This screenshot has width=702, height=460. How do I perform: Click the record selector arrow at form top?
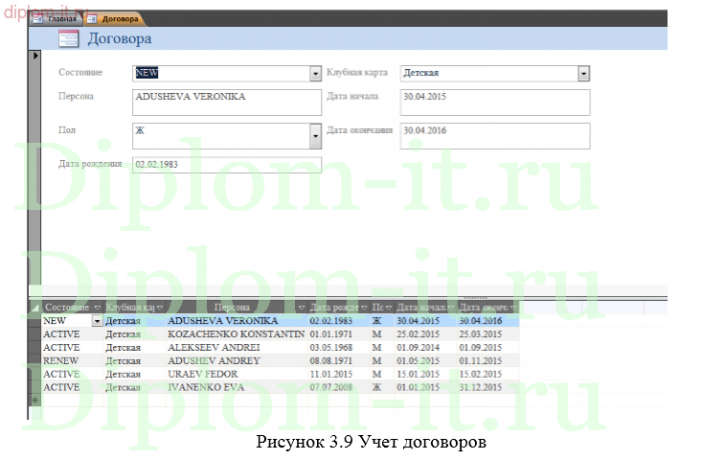tap(35, 56)
